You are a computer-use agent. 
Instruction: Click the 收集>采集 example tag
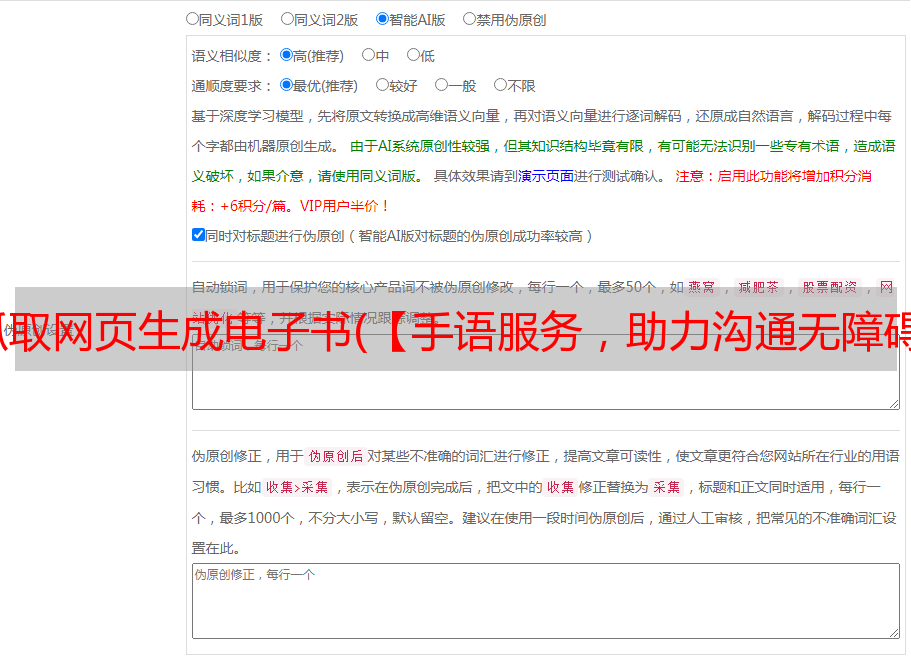297,487
